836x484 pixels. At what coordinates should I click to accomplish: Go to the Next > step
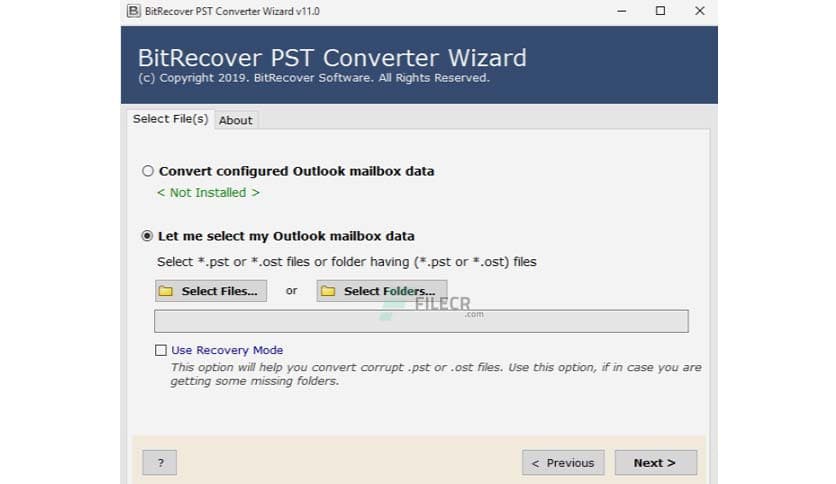click(656, 463)
